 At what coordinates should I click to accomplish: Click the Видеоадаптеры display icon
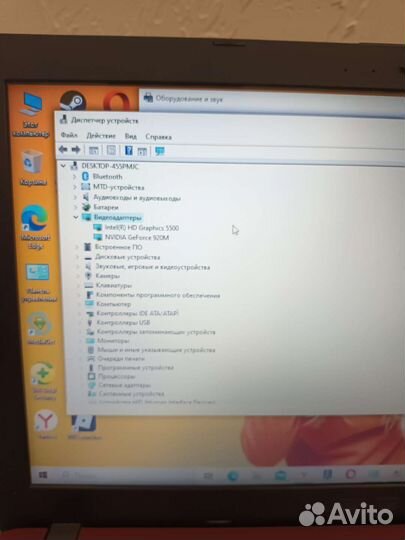(x=86, y=217)
